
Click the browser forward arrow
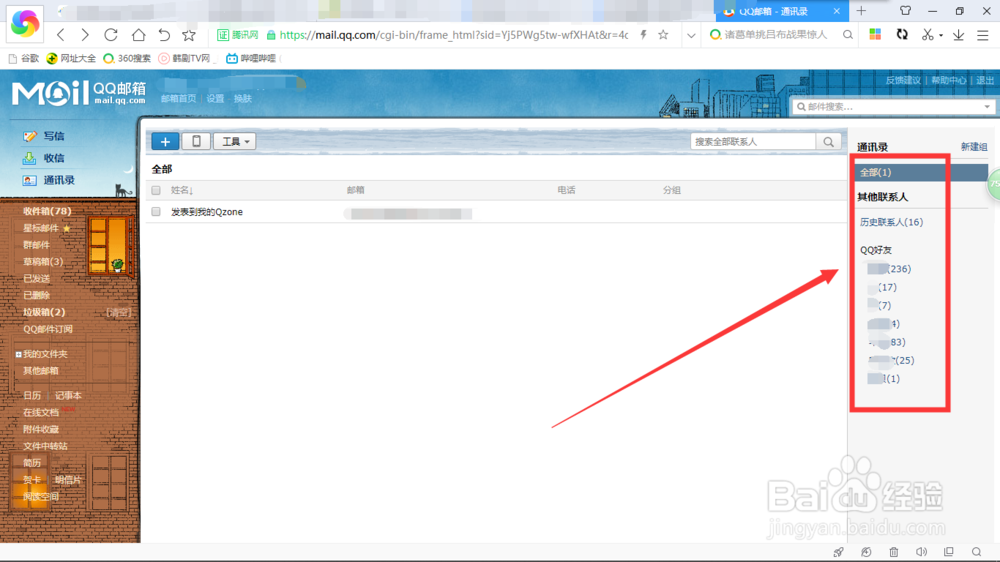pyautogui.click(x=85, y=35)
